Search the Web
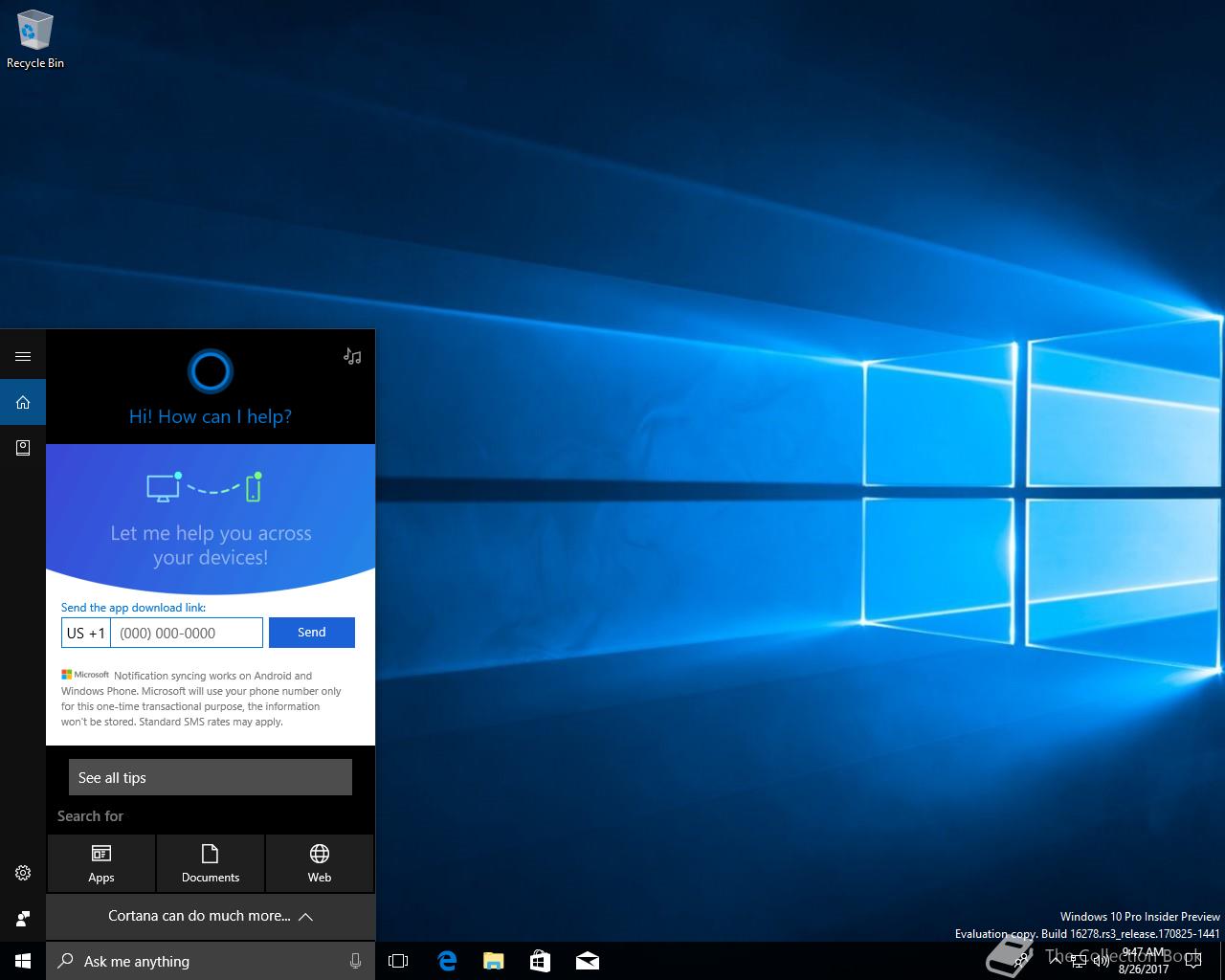1225x980 pixels. (x=320, y=863)
